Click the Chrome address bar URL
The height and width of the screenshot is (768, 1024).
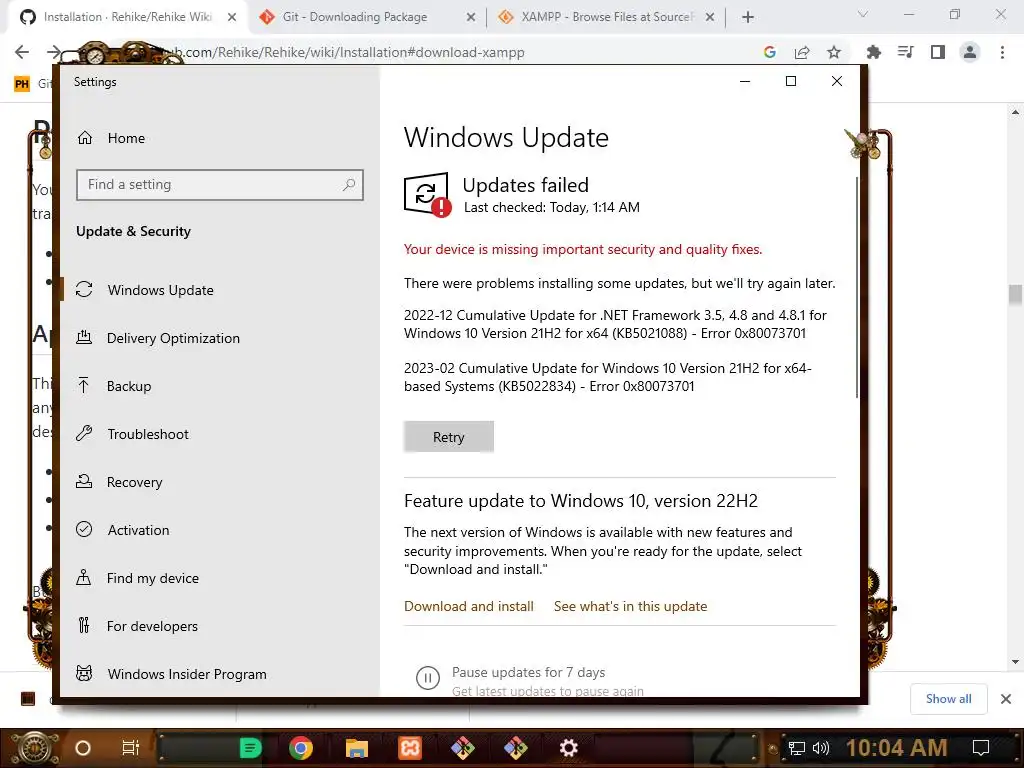[353, 52]
